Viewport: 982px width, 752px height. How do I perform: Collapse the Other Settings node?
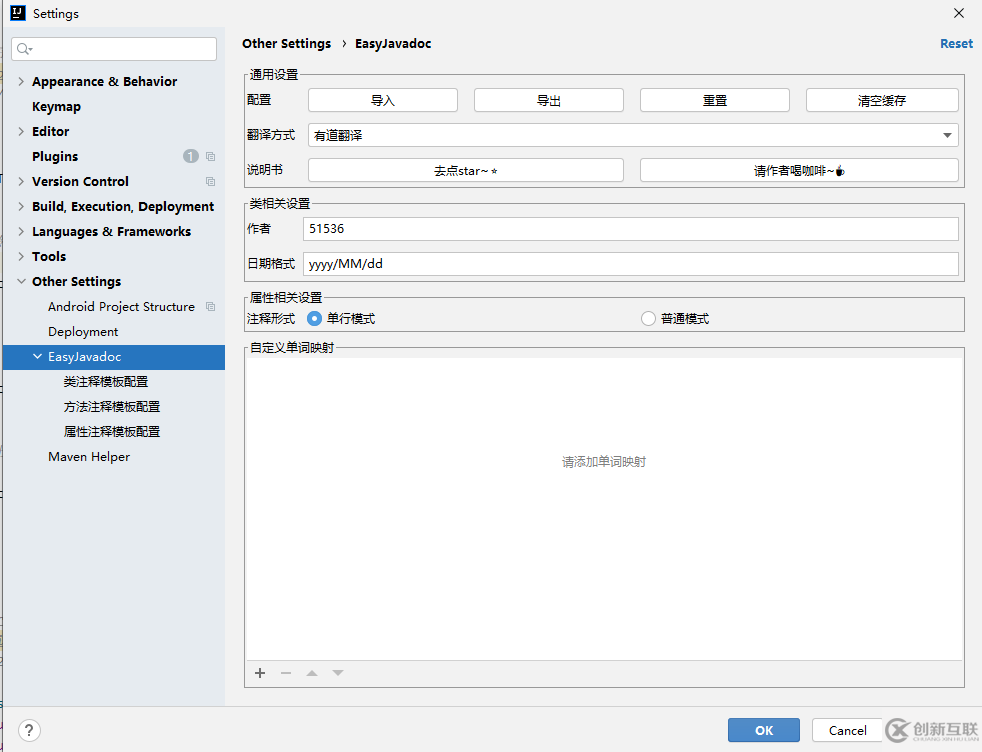pyautogui.click(x=21, y=282)
